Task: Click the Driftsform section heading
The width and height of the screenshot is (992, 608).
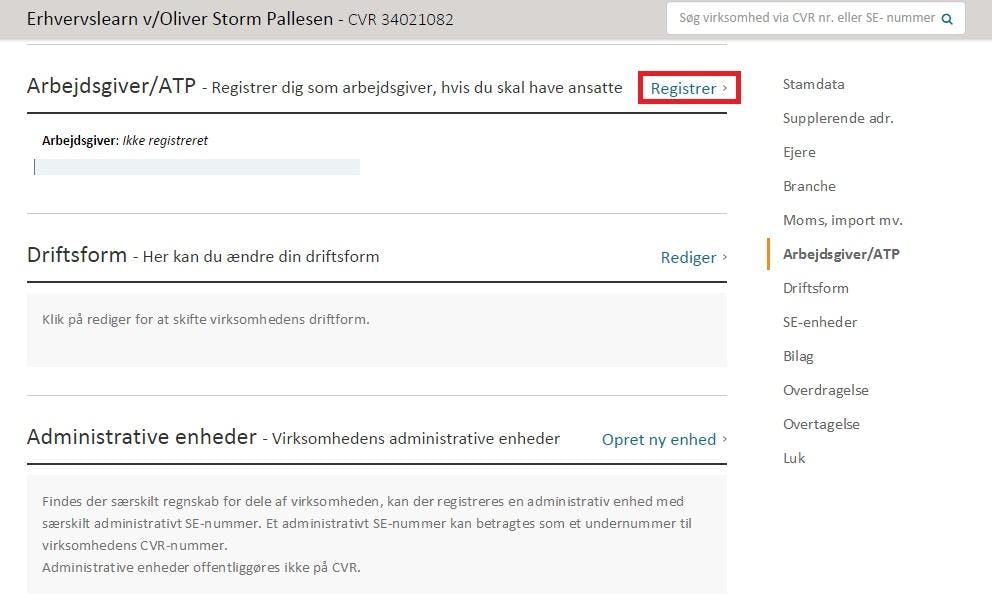Action: coord(77,255)
